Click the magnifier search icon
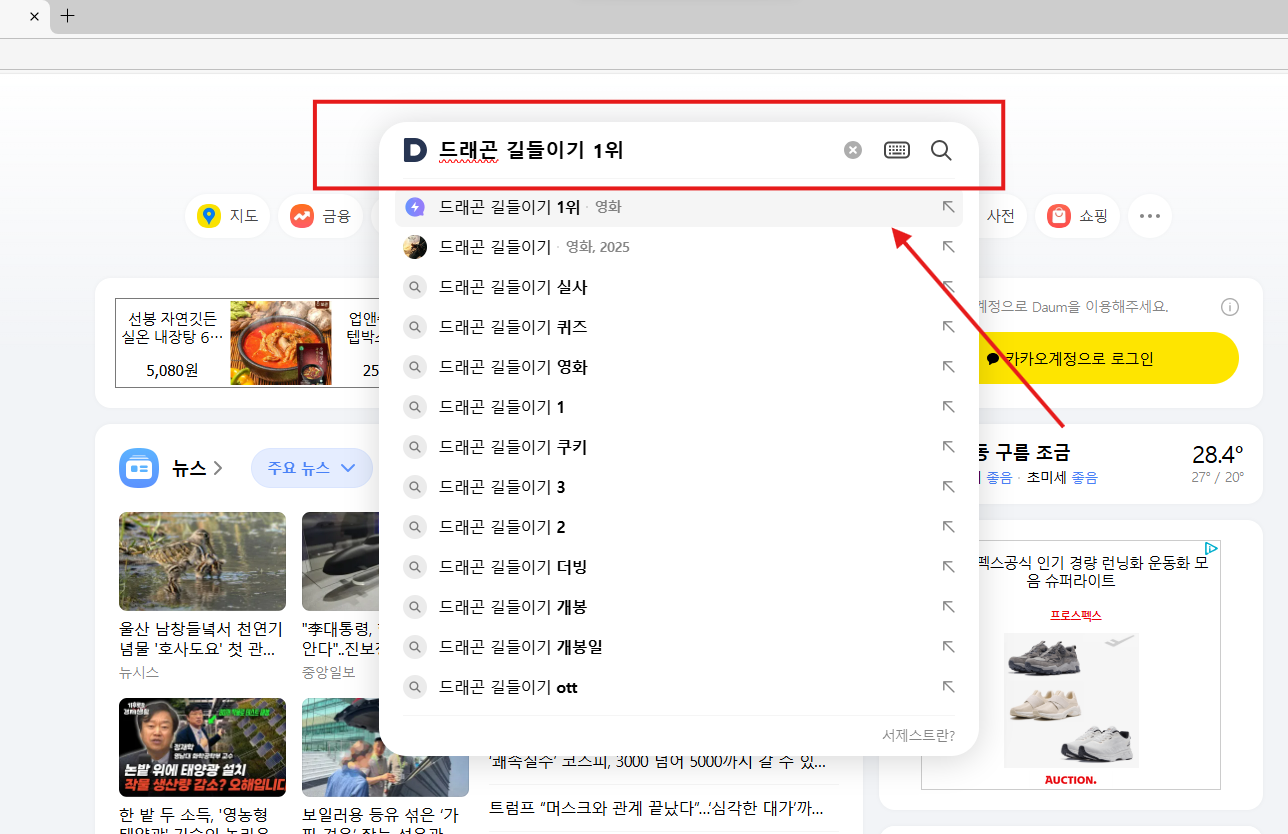This screenshot has width=1288, height=834. pyautogui.click(x=940, y=149)
